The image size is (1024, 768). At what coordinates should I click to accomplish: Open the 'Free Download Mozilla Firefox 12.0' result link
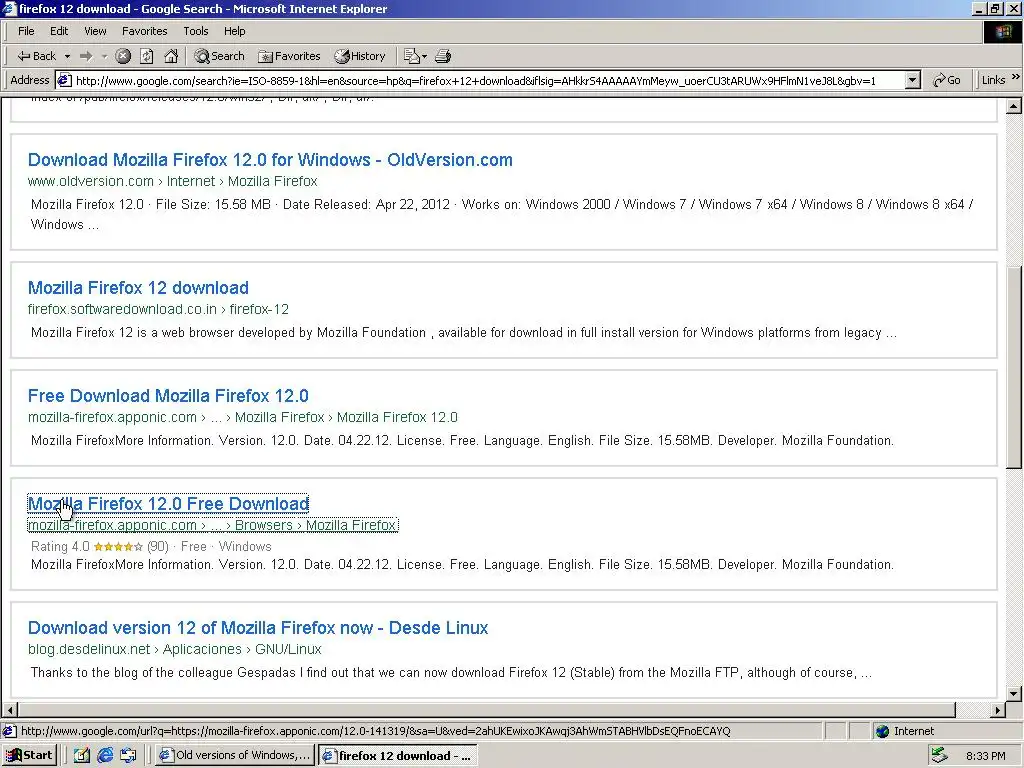[x=168, y=396]
